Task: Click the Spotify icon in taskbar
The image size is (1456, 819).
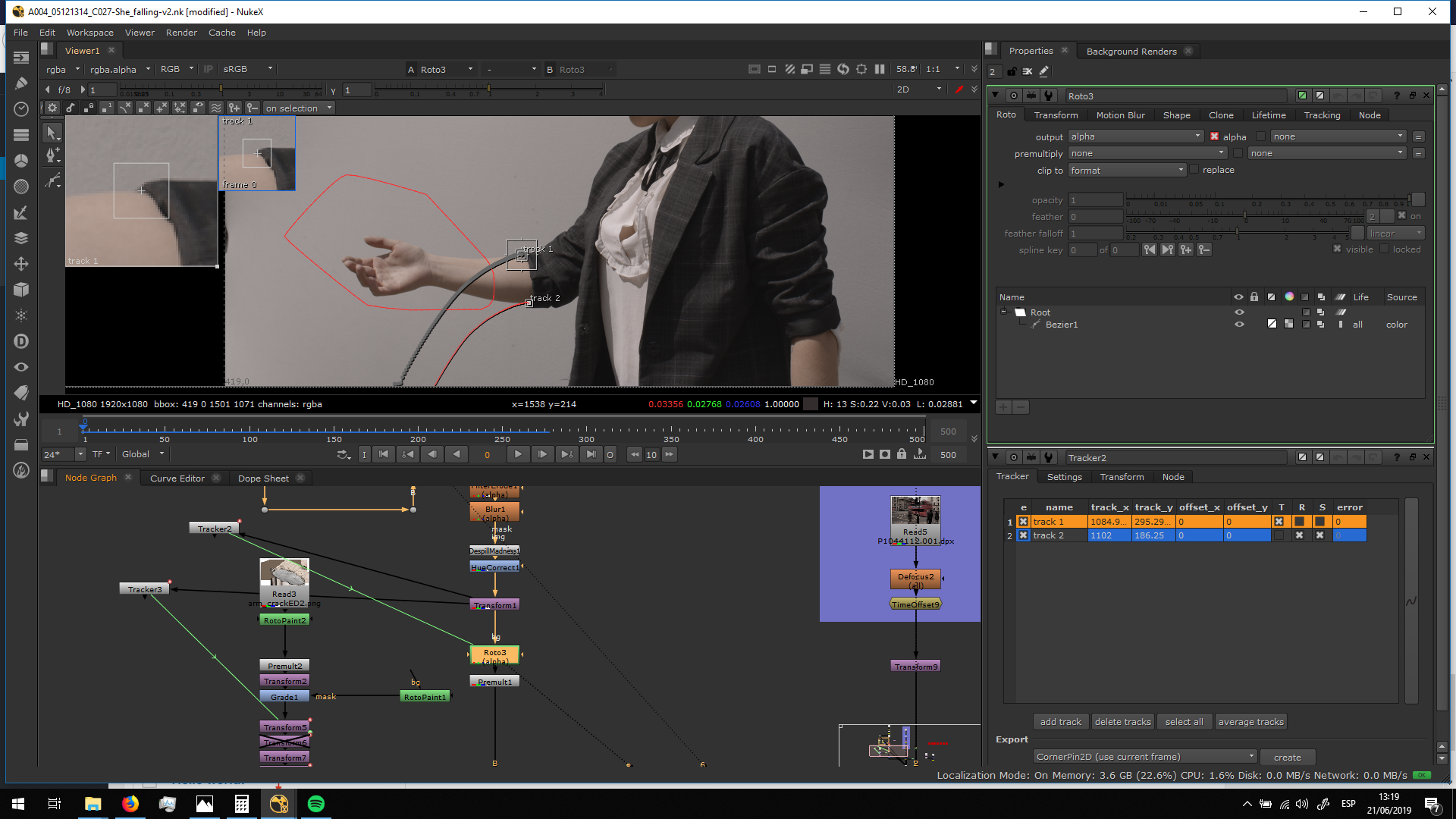Action: tap(316, 804)
